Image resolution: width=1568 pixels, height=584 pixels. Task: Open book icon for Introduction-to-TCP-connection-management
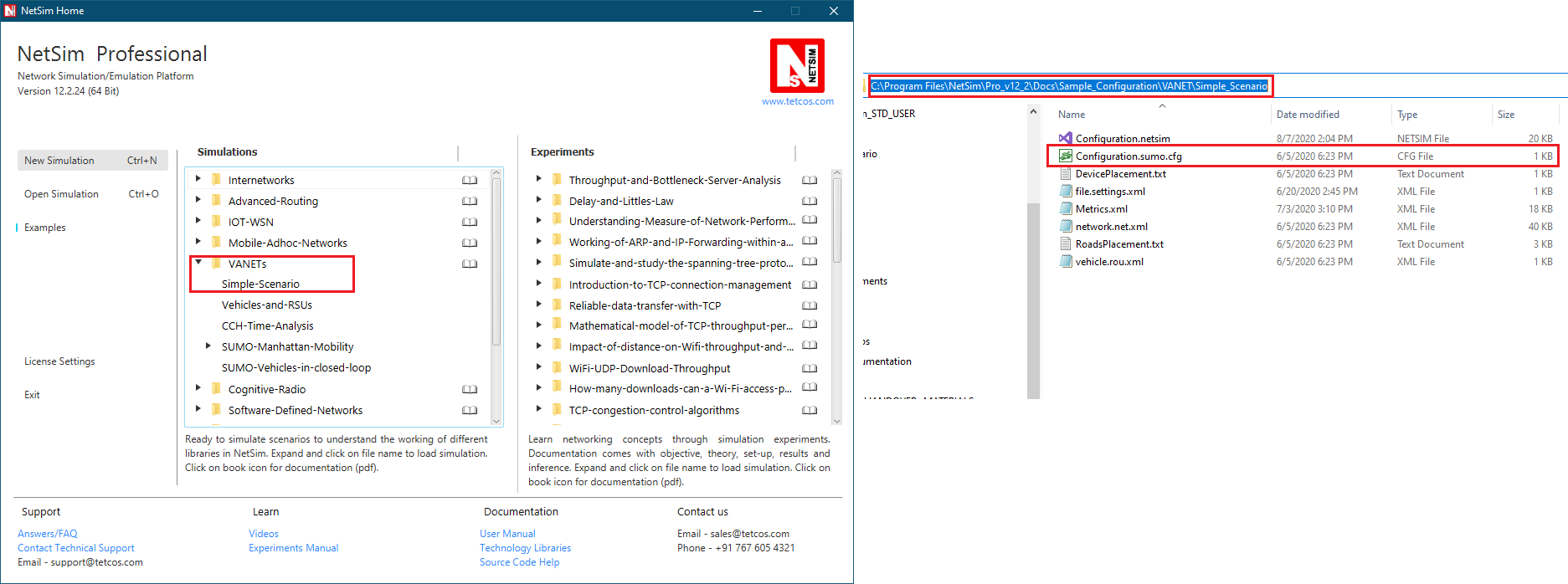click(x=810, y=284)
